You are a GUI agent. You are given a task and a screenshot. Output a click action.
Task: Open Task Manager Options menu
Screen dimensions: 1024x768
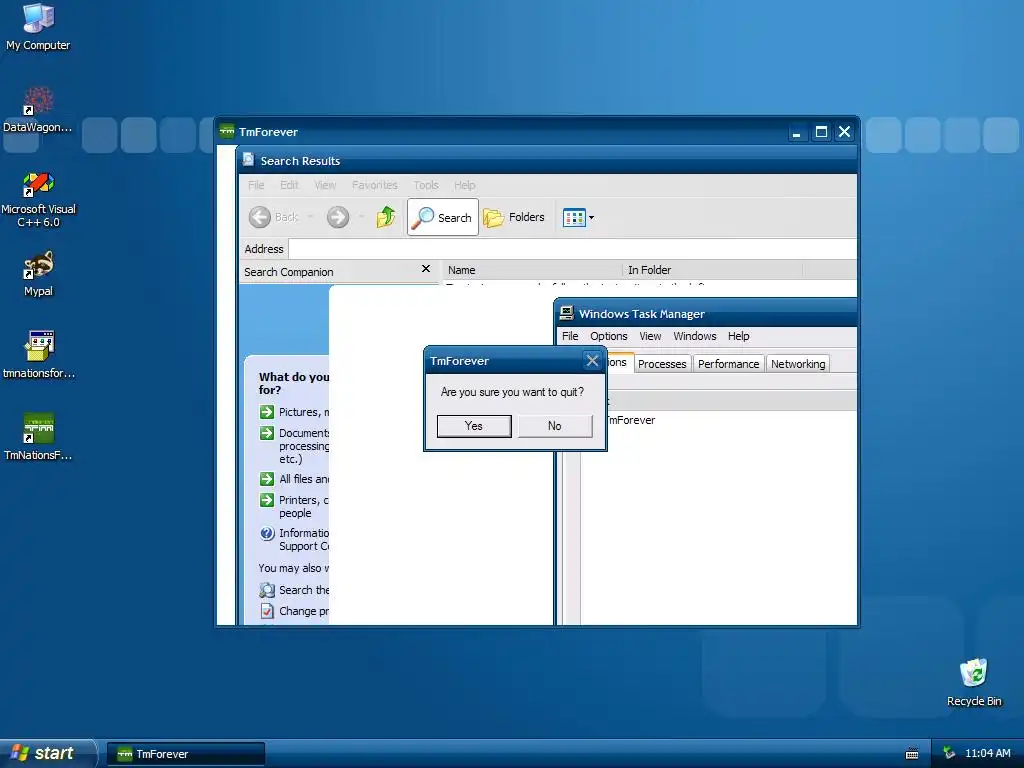[609, 336]
